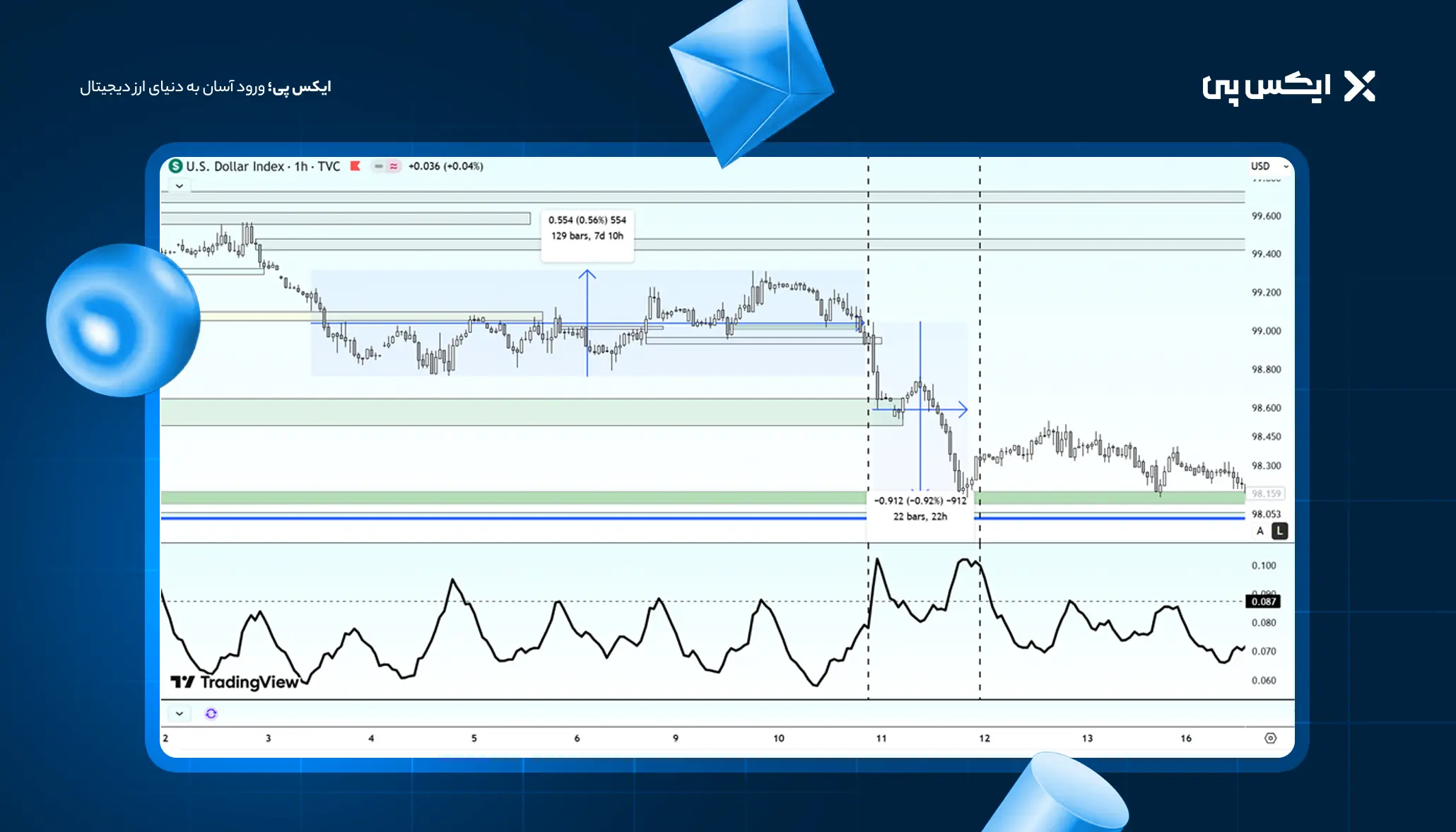
Task: Click the 0.087 indicator value label
Action: pos(1263,602)
